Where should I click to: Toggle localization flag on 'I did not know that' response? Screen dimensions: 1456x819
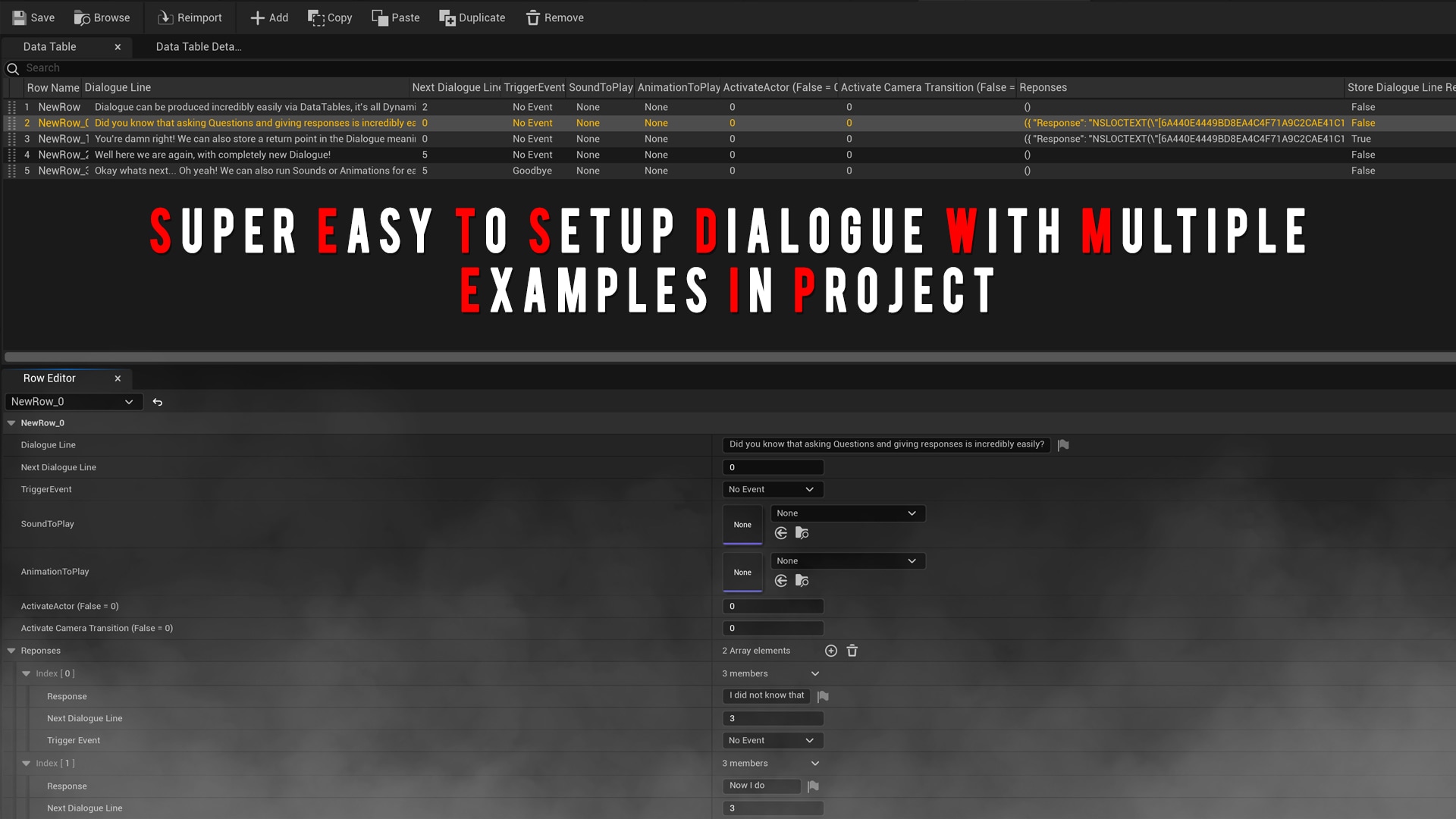pos(824,696)
